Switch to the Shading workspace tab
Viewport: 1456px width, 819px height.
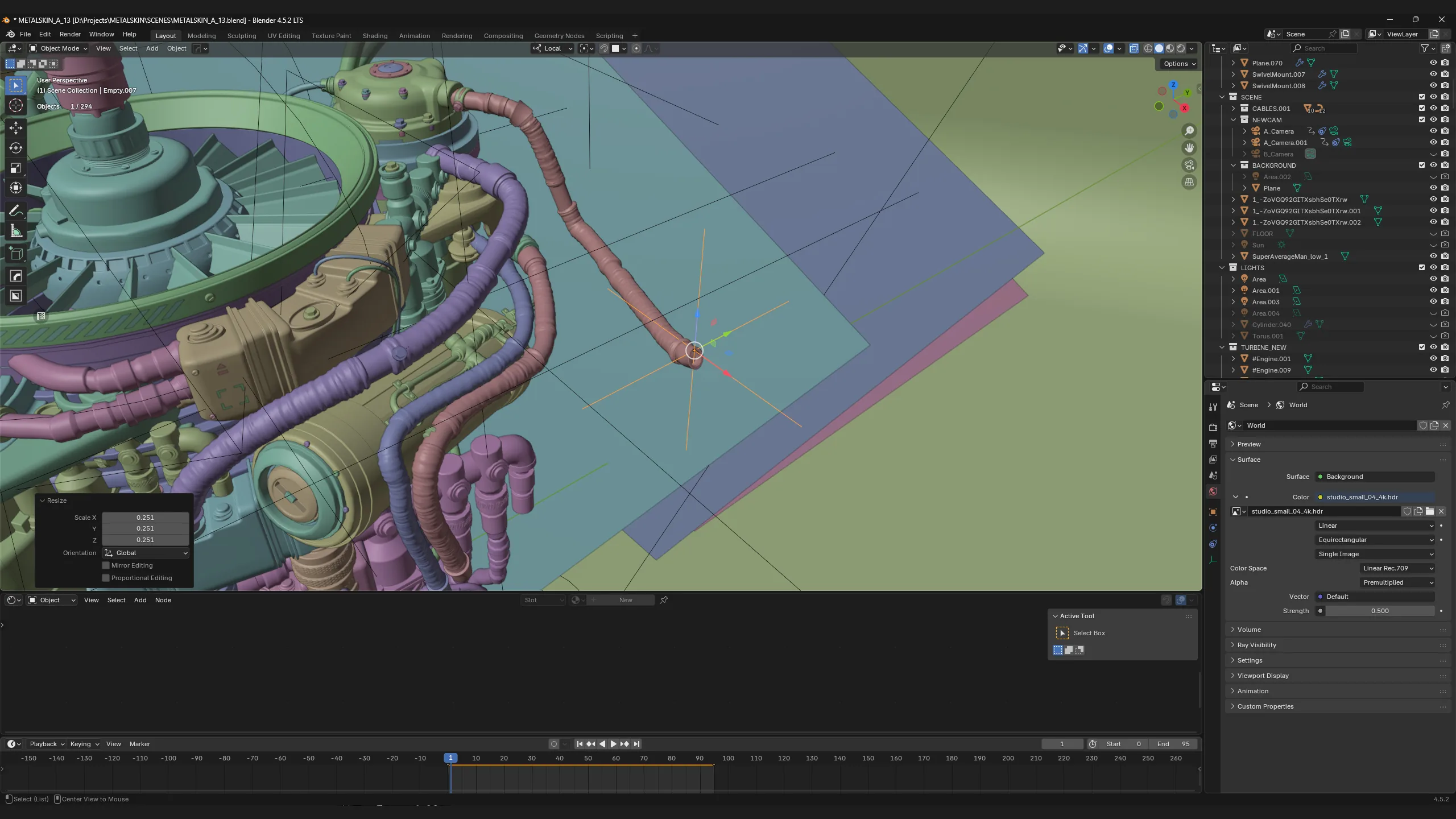375,35
